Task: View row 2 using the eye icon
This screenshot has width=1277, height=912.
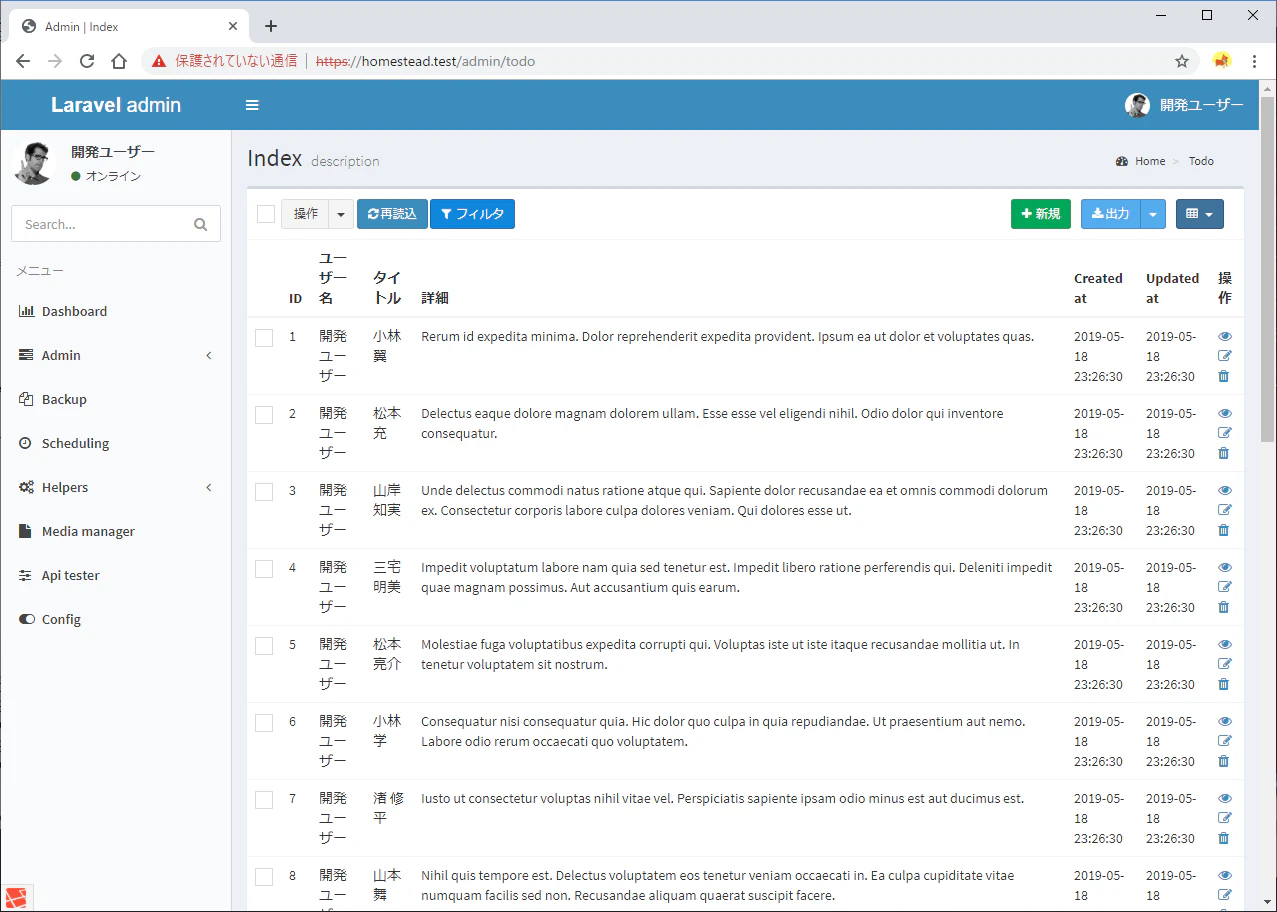Action: (x=1225, y=414)
